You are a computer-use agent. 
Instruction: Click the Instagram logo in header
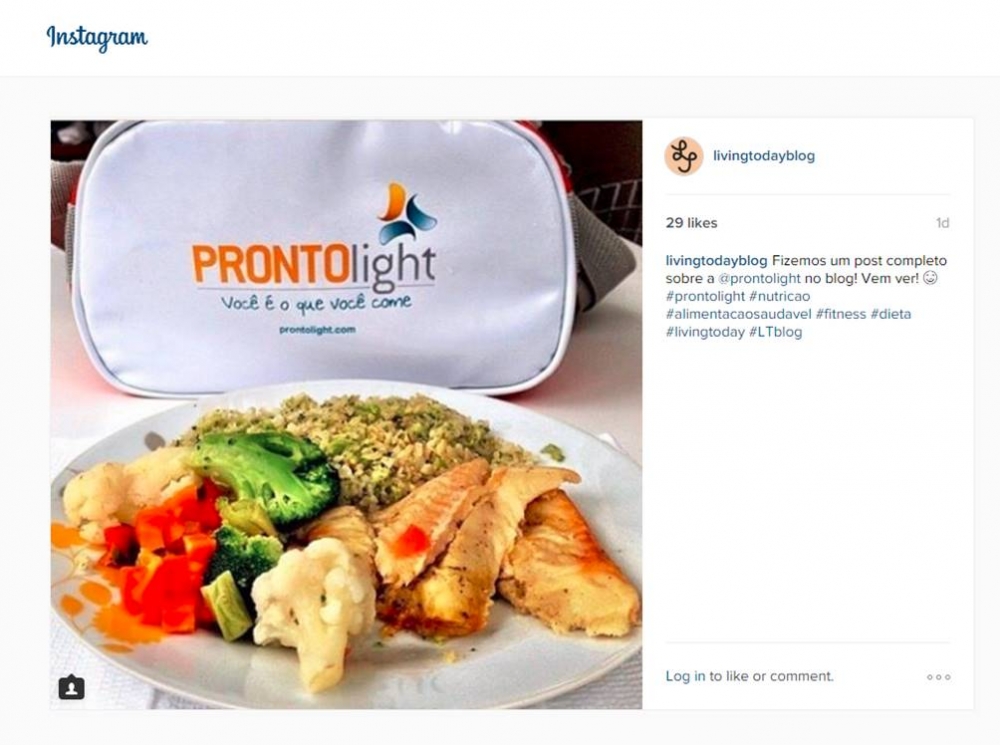97,38
